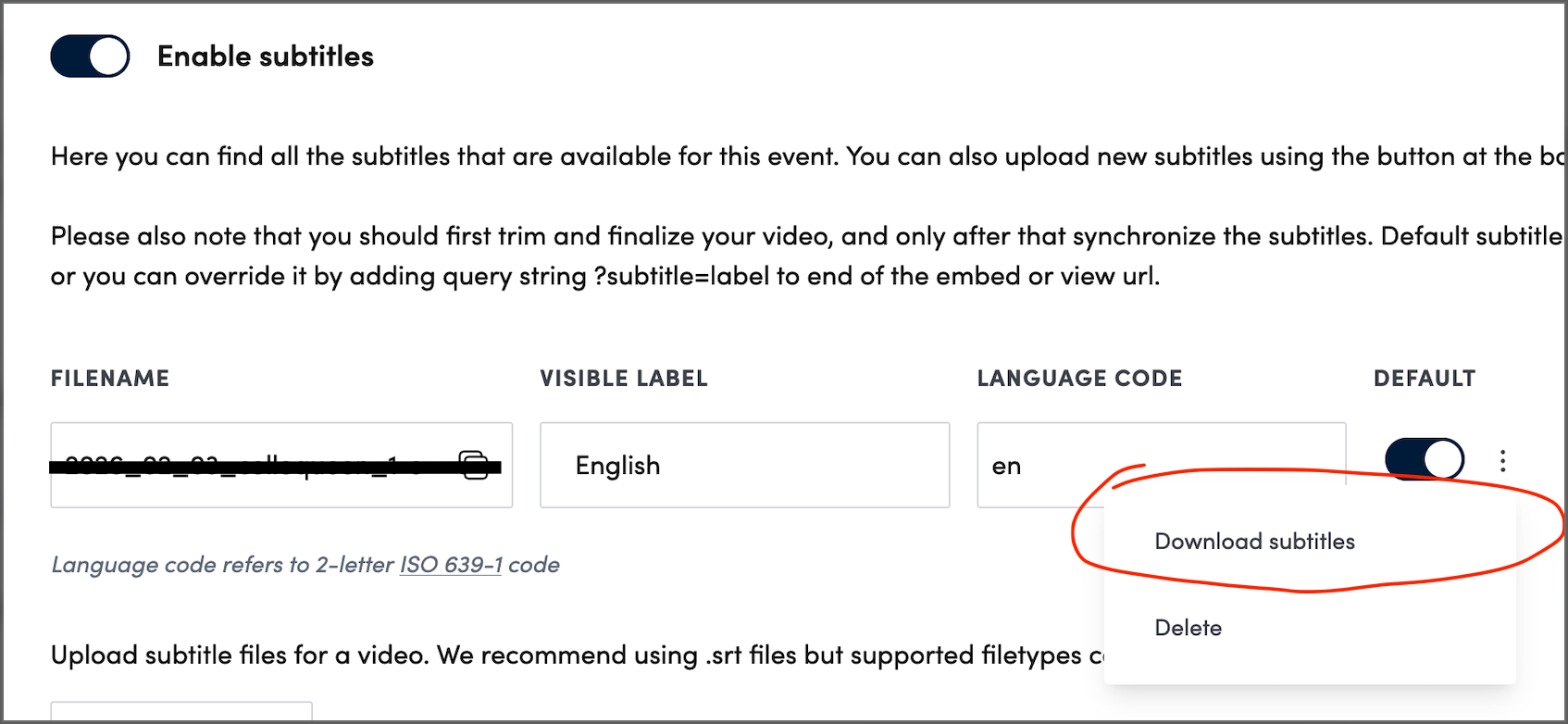Image resolution: width=1568 pixels, height=724 pixels.
Task: Select Delete in the context menu
Action: coord(1188,628)
